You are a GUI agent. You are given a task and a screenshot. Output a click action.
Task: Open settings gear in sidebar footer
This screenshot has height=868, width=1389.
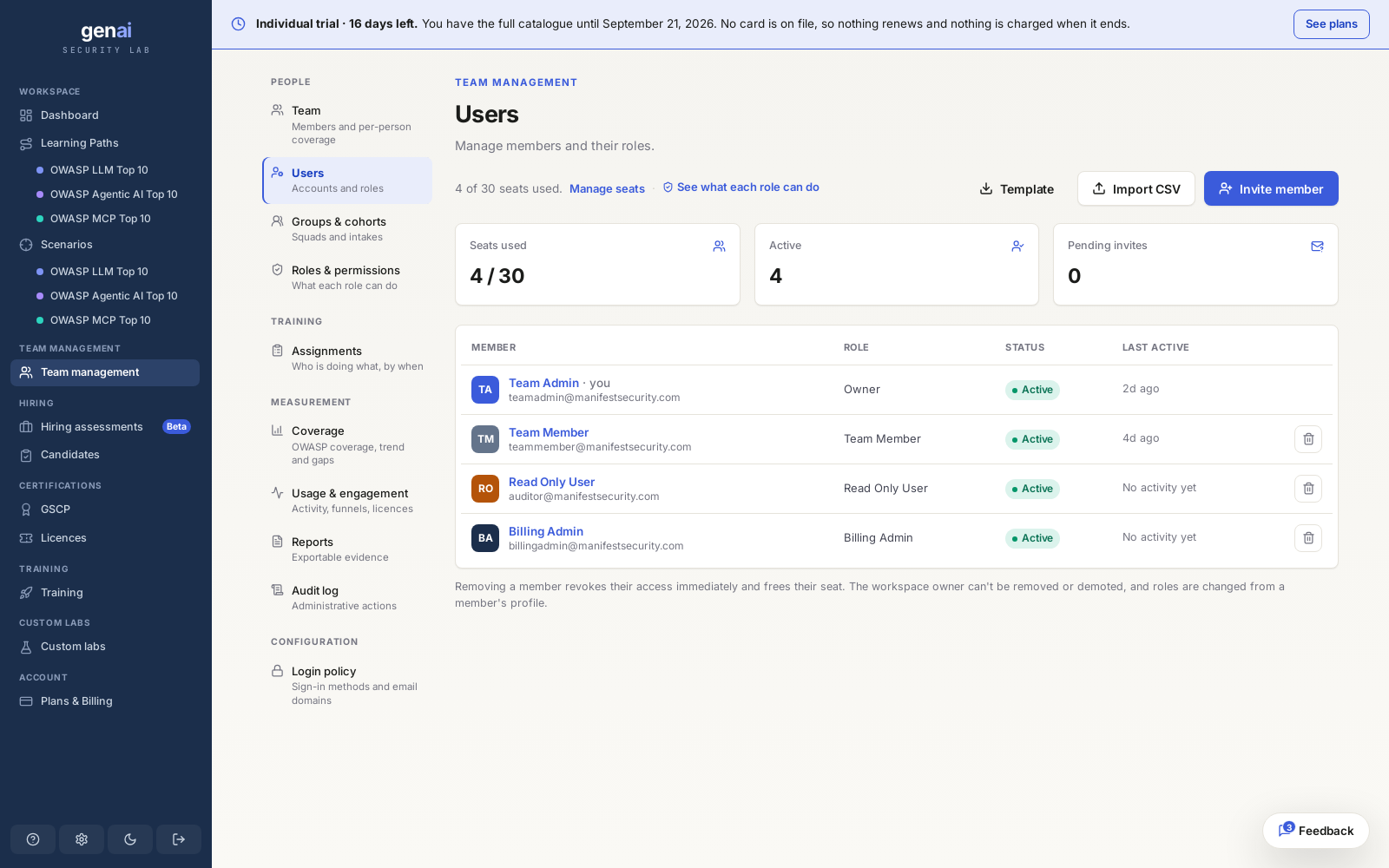[x=82, y=839]
